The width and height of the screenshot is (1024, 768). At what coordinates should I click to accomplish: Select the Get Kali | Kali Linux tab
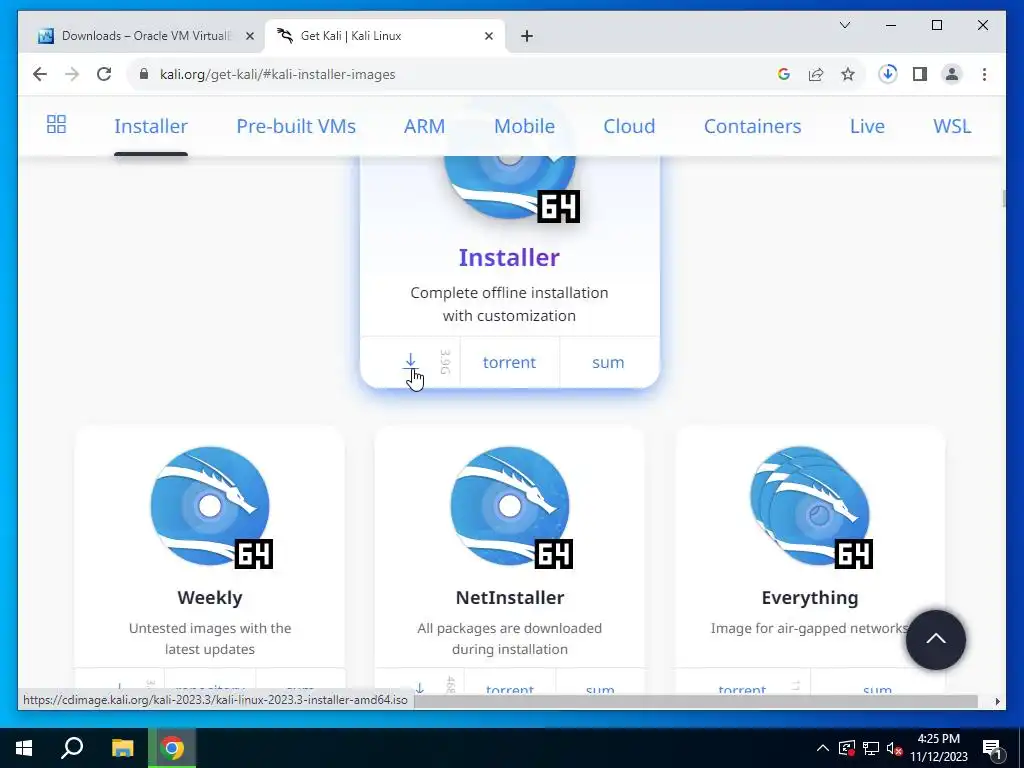coord(384,36)
